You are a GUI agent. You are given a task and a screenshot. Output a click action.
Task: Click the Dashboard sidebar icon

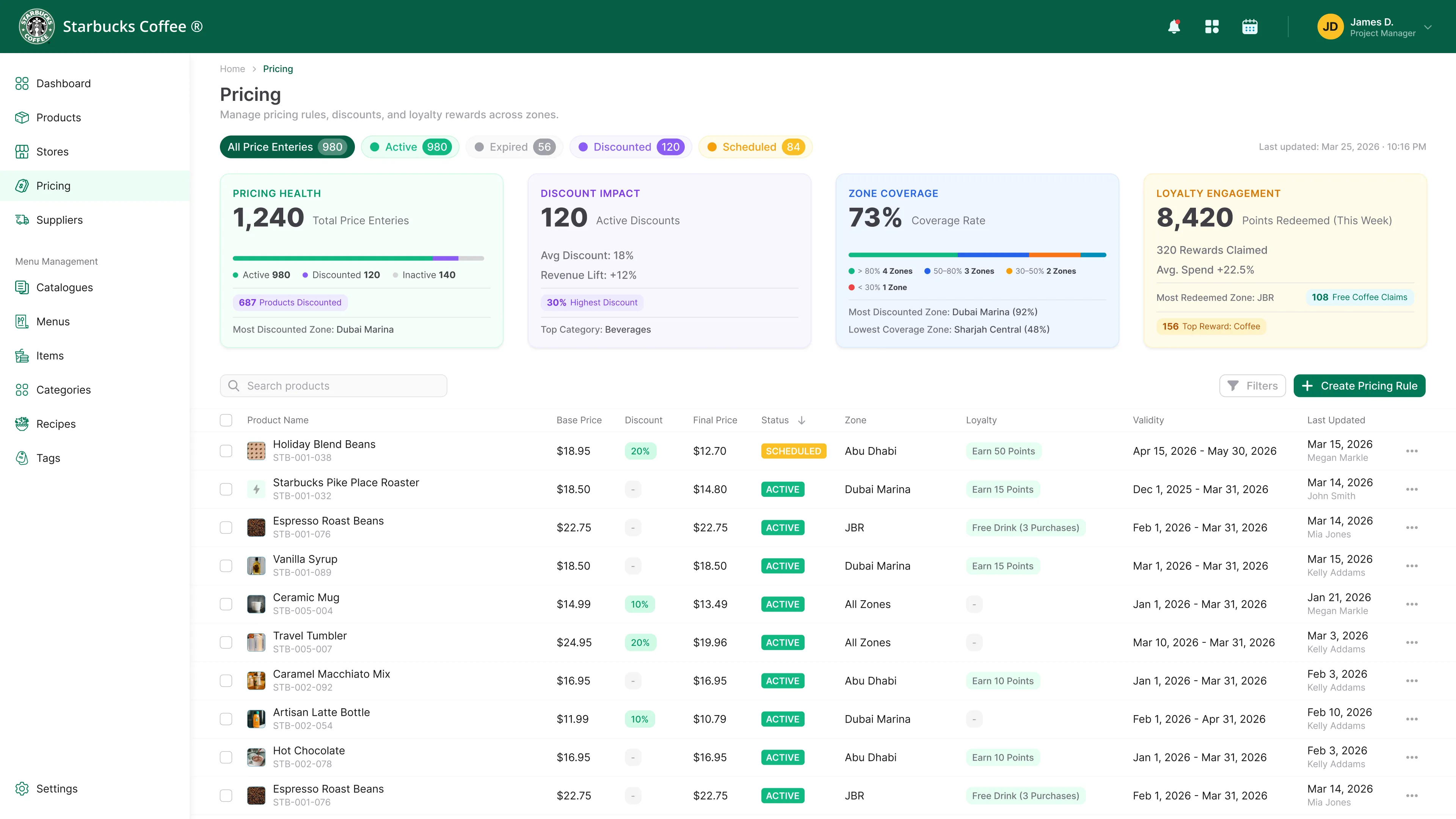click(22, 84)
